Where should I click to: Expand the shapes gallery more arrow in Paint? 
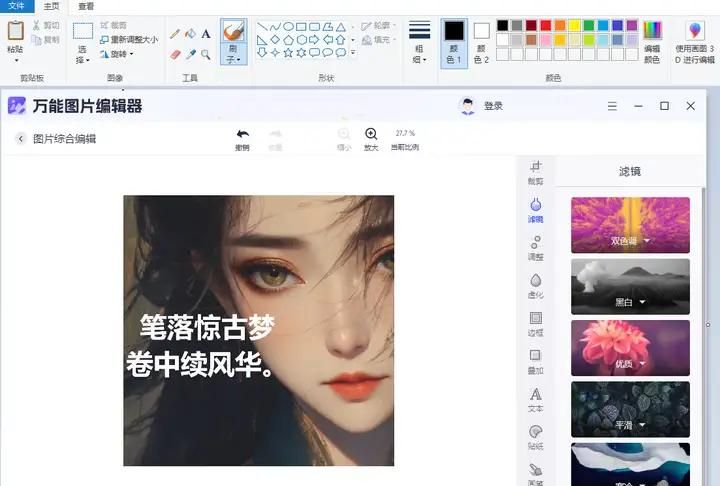click(353, 52)
